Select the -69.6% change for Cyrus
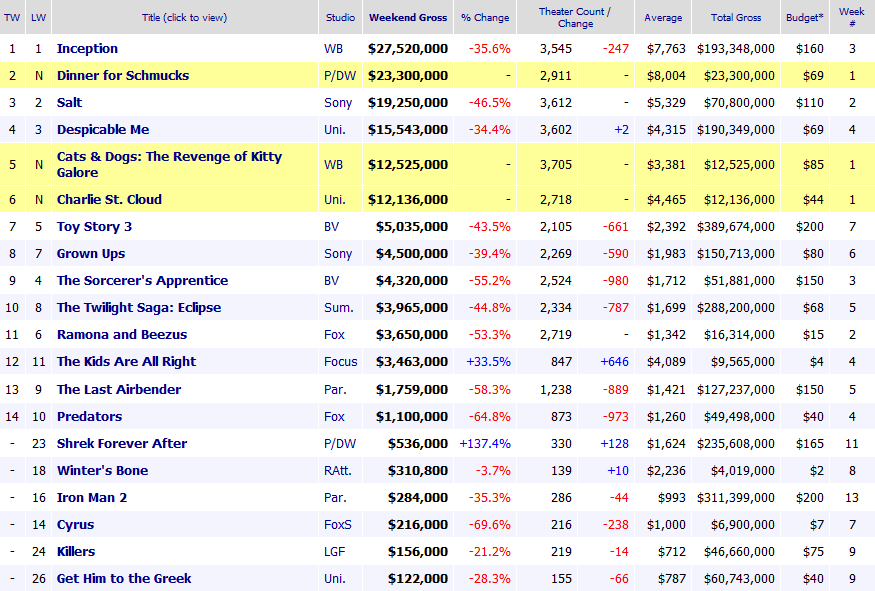The image size is (875, 591). 489,525
